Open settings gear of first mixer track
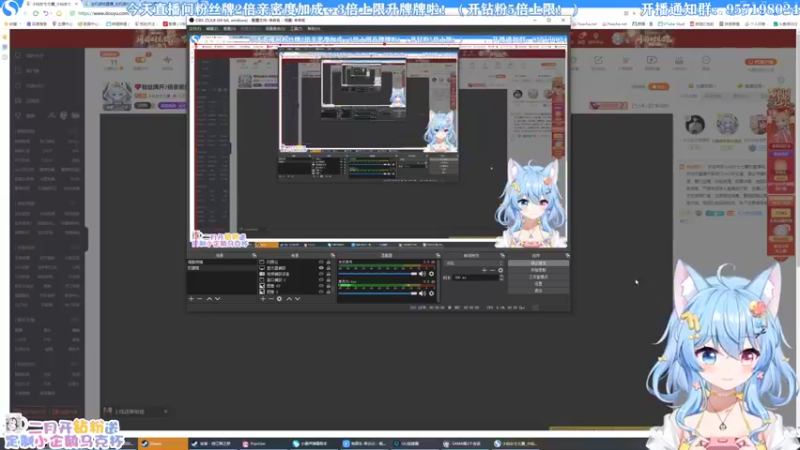The height and width of the screenshot is (450, 800). click(x=432, y=274)
